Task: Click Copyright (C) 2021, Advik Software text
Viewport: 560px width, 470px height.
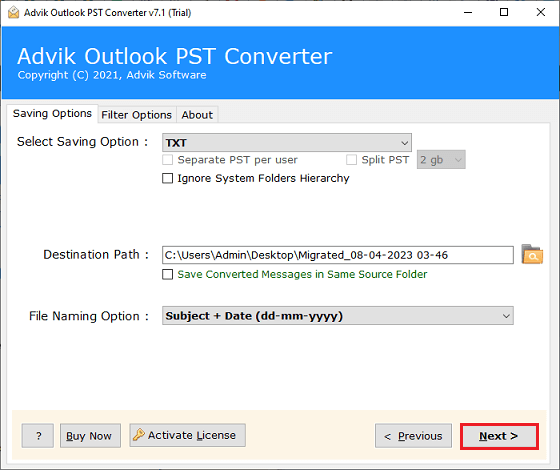Action: tap(112, 75)
